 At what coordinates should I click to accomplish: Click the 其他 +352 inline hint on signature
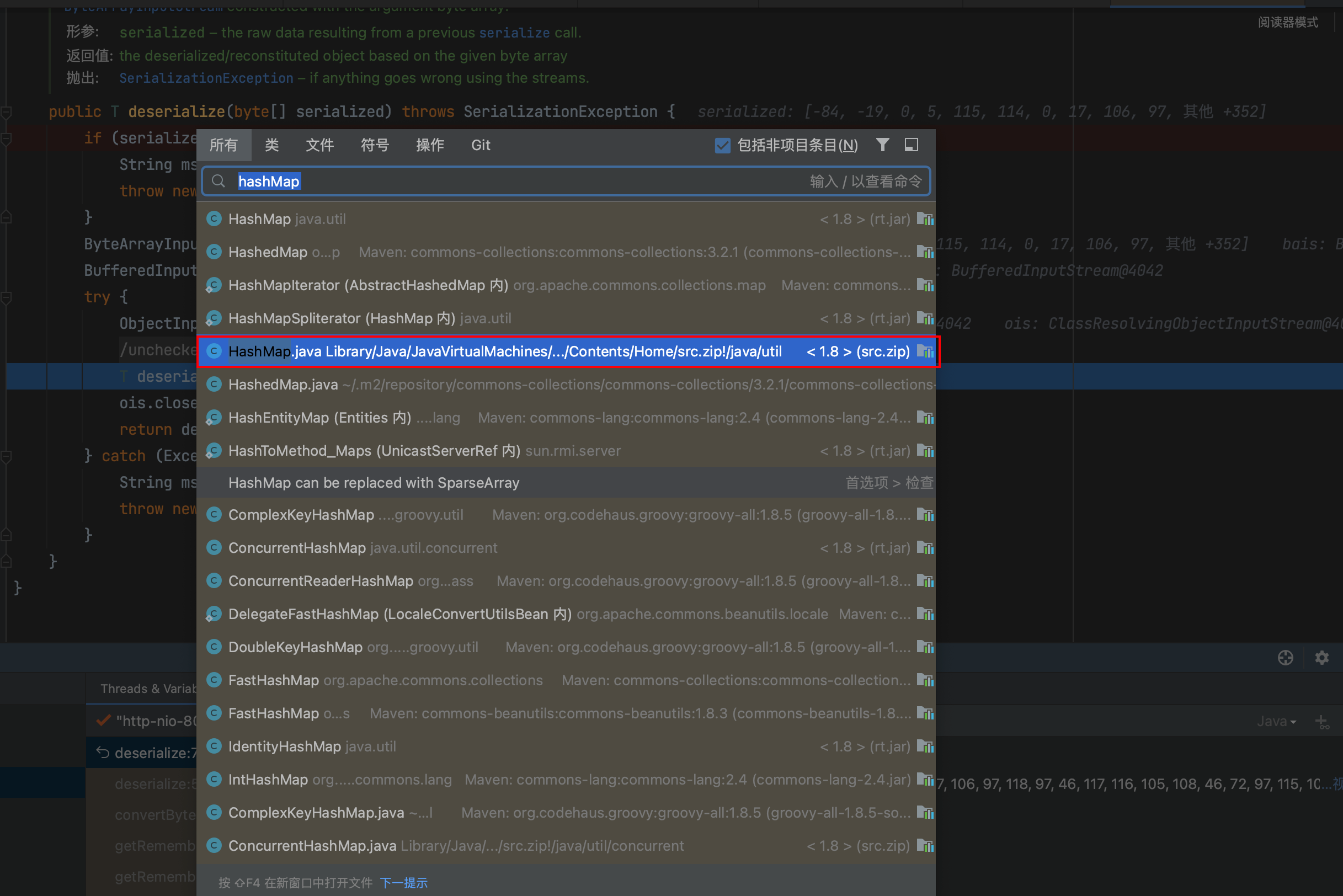coord(1225,112)
